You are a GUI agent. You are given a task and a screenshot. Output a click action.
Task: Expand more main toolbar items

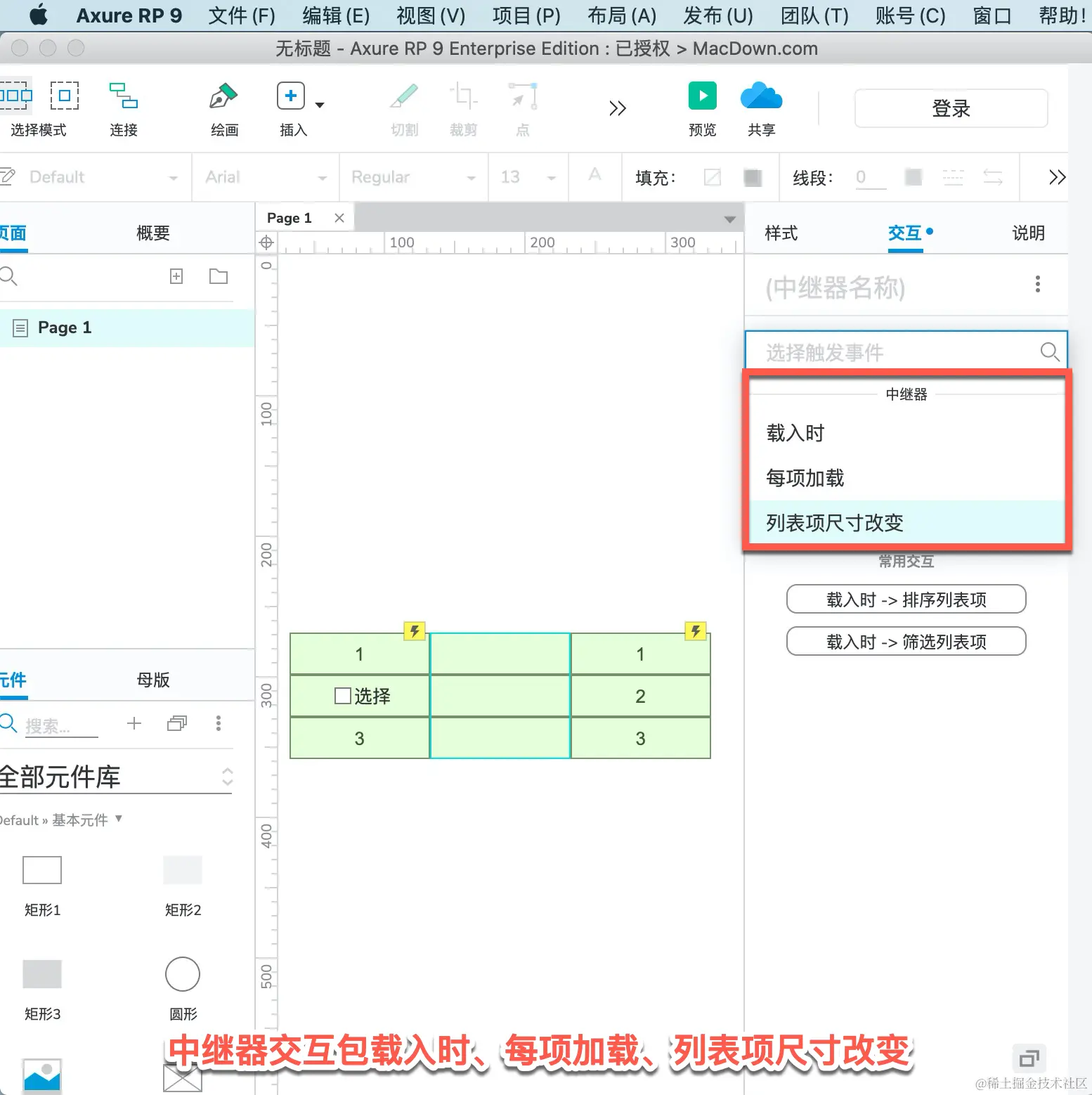618,108
